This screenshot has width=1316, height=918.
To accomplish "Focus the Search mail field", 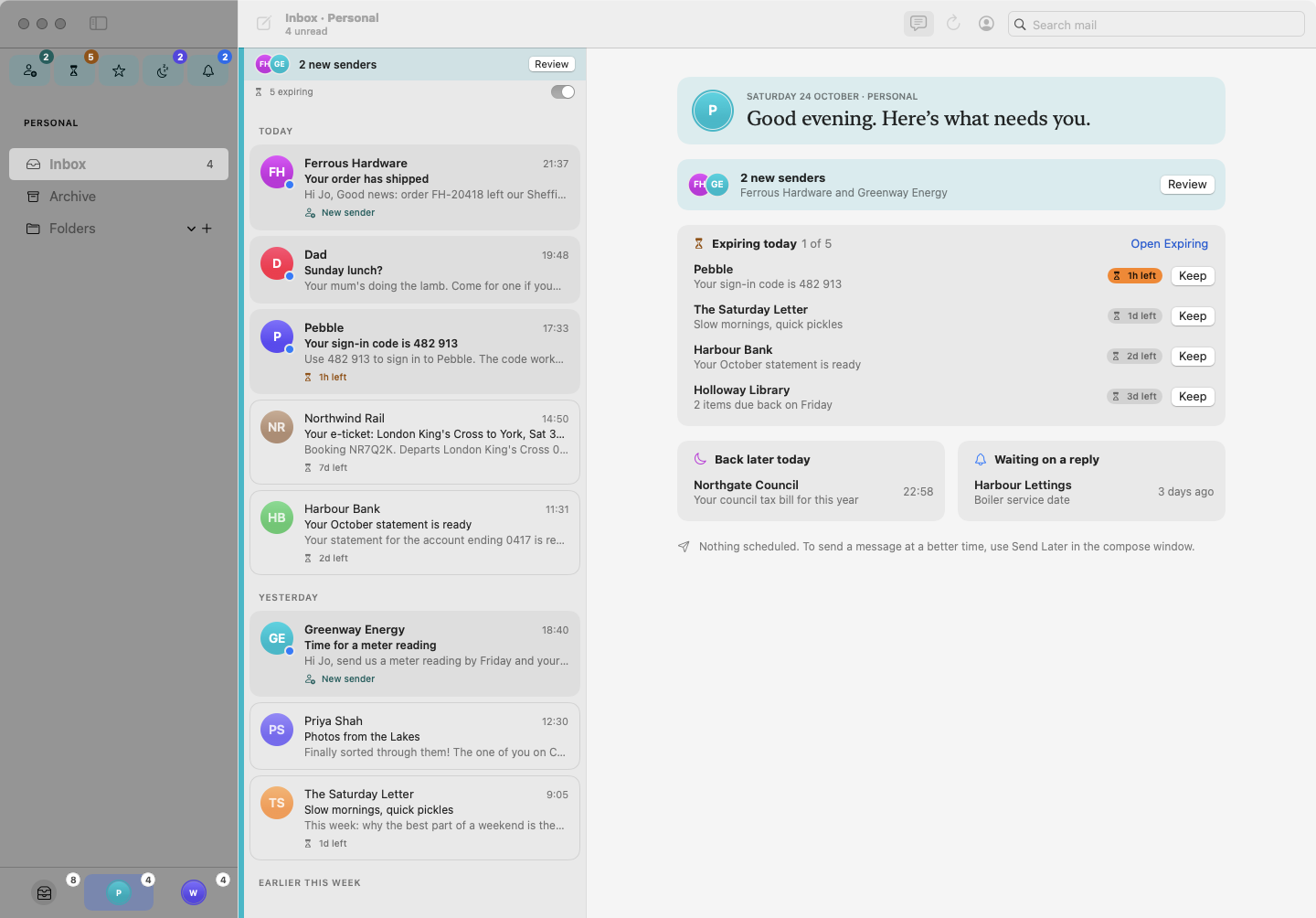I will pos(1156,25).
